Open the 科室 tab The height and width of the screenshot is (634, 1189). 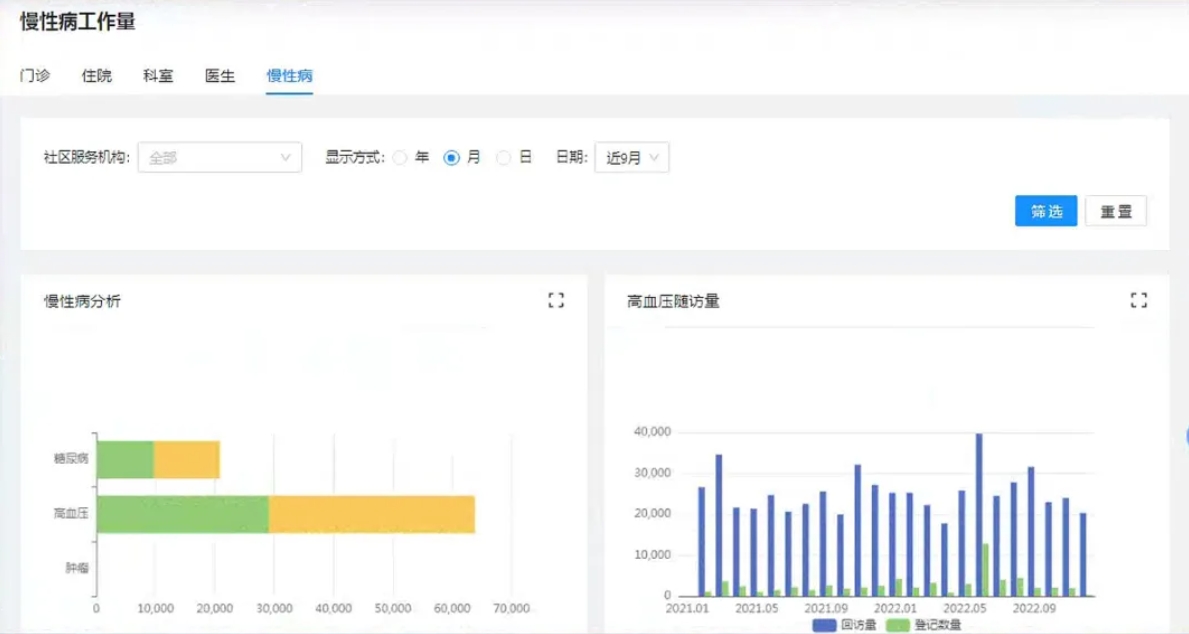[x=158, y=76]
